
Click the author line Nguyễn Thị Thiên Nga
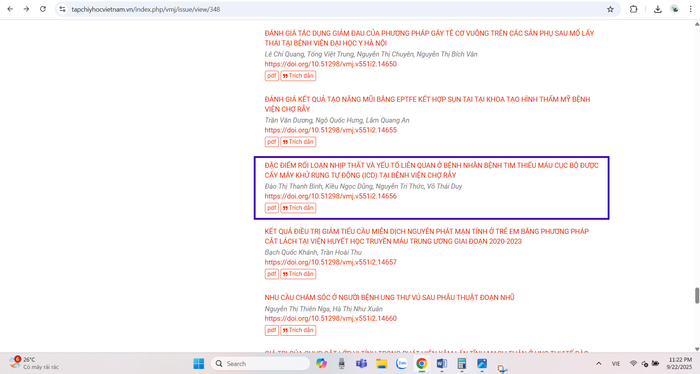coord(323,309)
